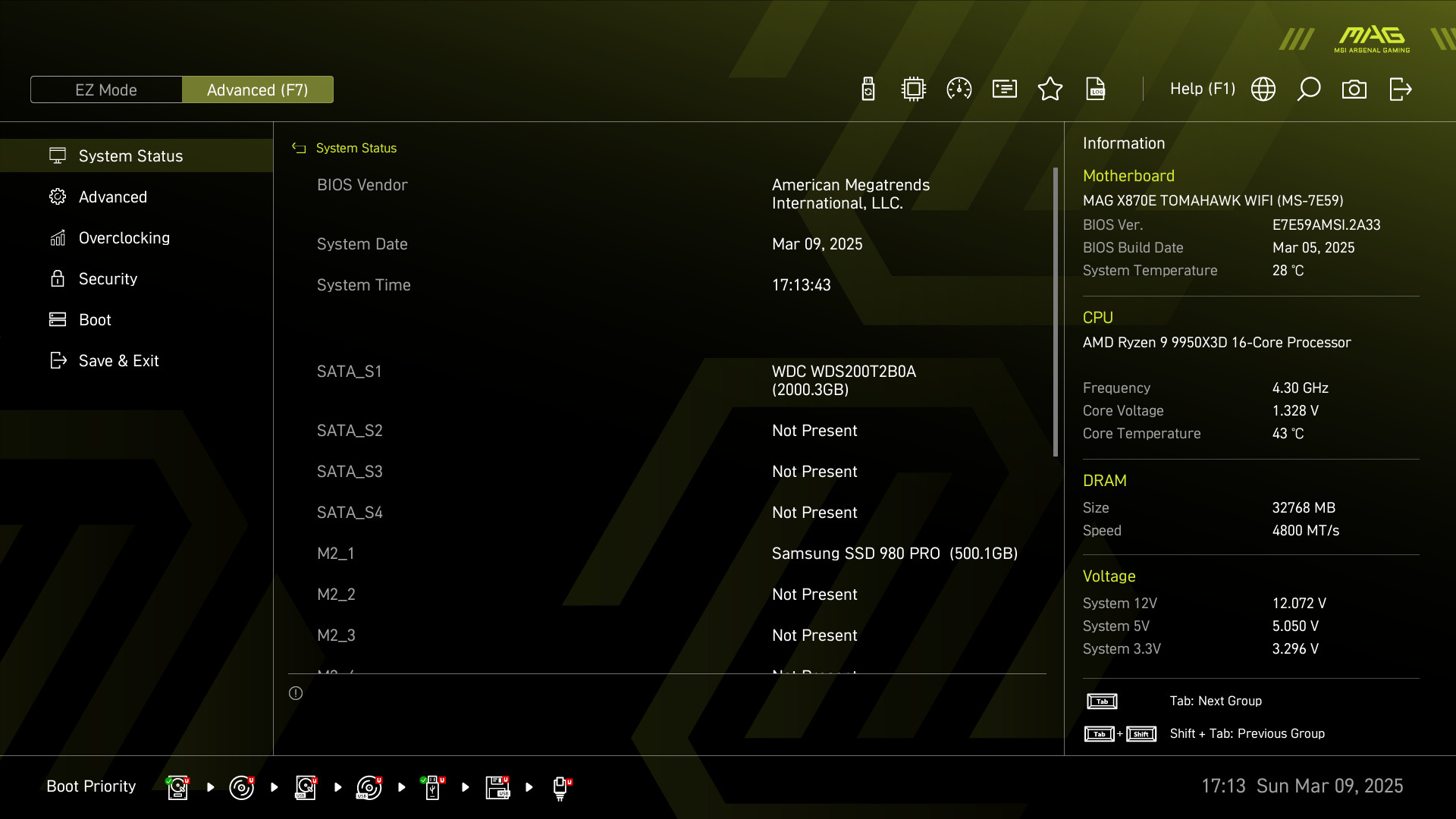The height and width of the screenshot is (819, 1456).
Task: Click the CPU heading in Information panel
Action: [1097, 318]
